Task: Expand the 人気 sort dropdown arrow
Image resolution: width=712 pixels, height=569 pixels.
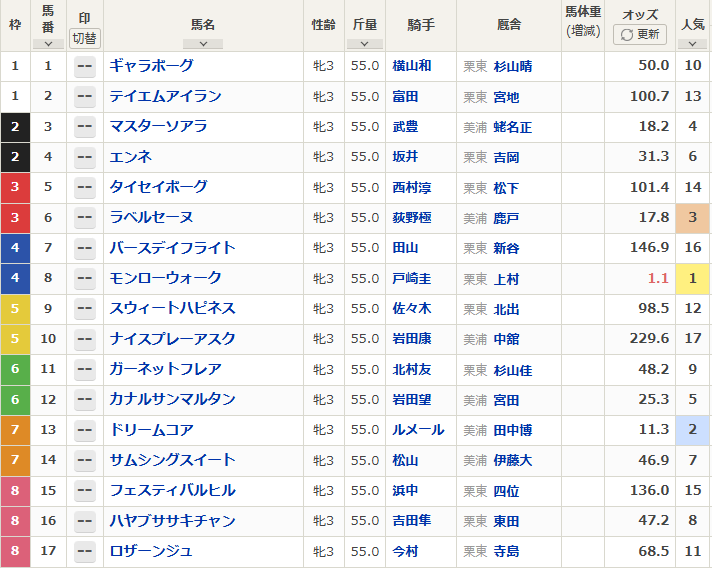Action: point(692,44)
